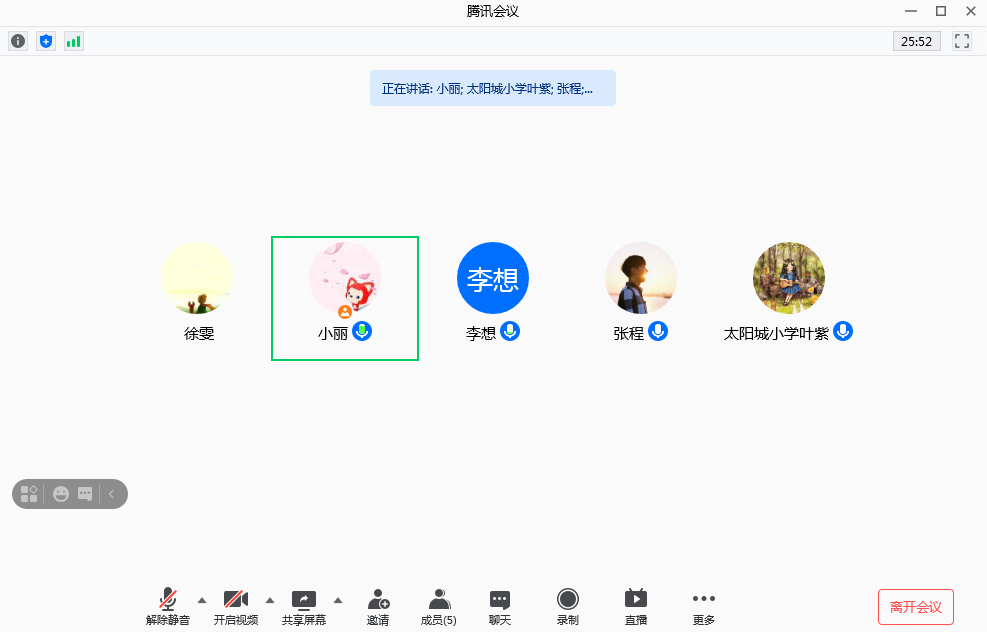Screen dimensions: 987x632
Task: Select 徐雯's avatar
Action: (197, 278)
